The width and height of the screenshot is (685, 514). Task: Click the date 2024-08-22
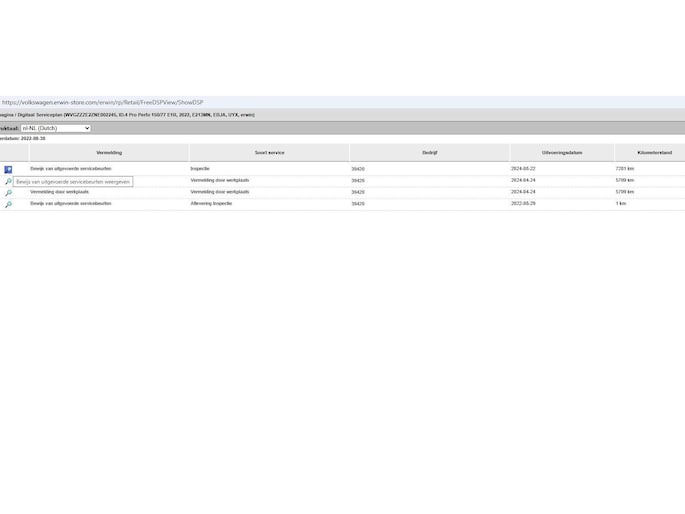[523, 169]
